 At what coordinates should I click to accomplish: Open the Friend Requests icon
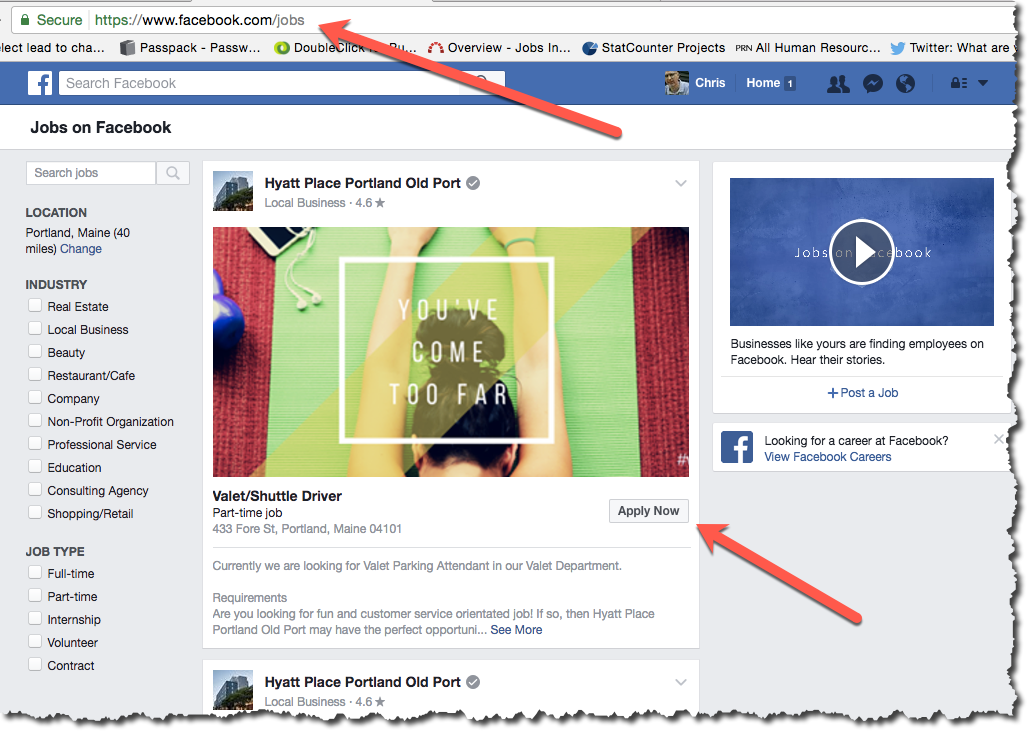pos(838,83)
